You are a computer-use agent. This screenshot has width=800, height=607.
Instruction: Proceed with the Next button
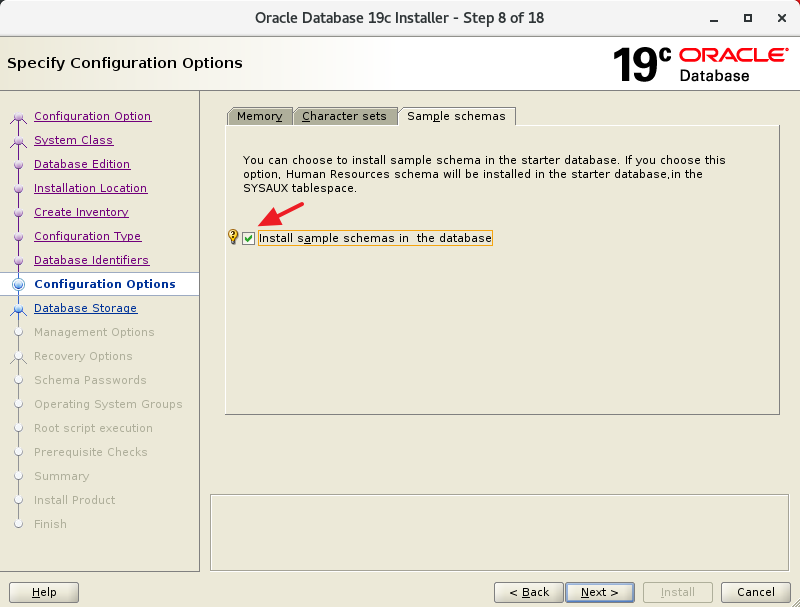pyautogui.click(x=599, y=592)
